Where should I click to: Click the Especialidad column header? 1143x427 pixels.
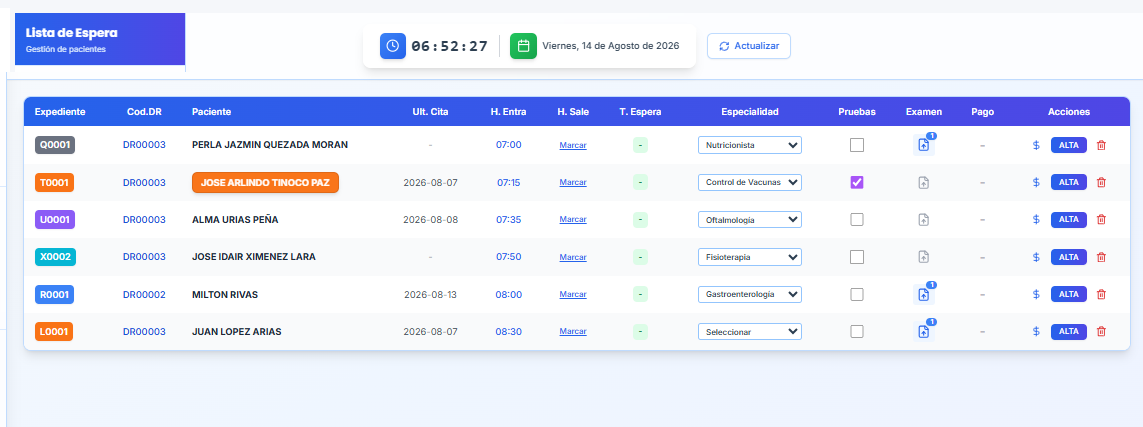(x=750, y=111)
